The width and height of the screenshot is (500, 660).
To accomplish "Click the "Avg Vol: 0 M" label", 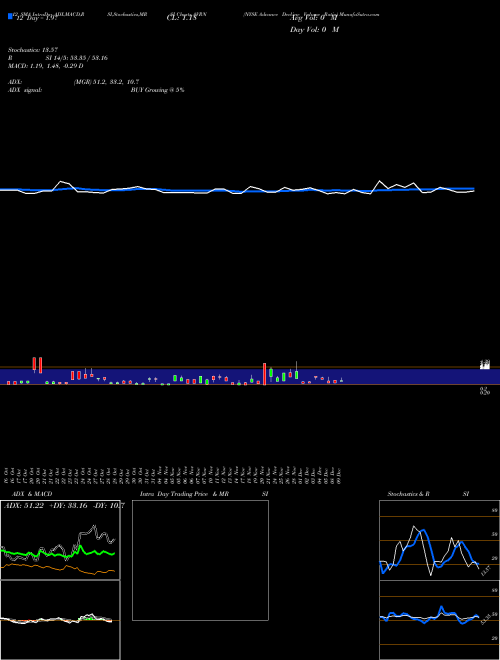I will (314, 19).
